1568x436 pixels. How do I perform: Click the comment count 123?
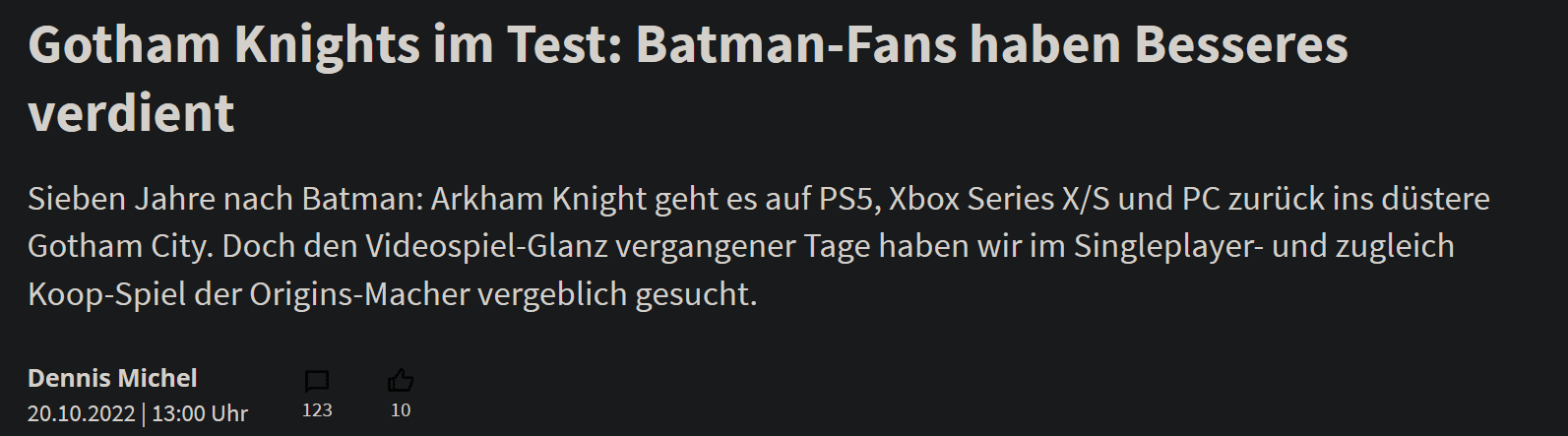pos(317,410)
